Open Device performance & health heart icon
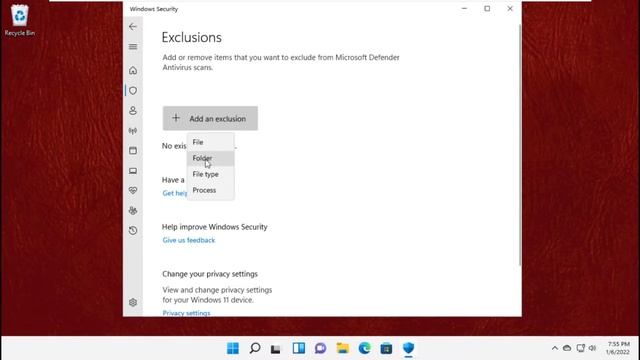Image resolution: width=640 pixels, height=360 pixels. (133, 191)
